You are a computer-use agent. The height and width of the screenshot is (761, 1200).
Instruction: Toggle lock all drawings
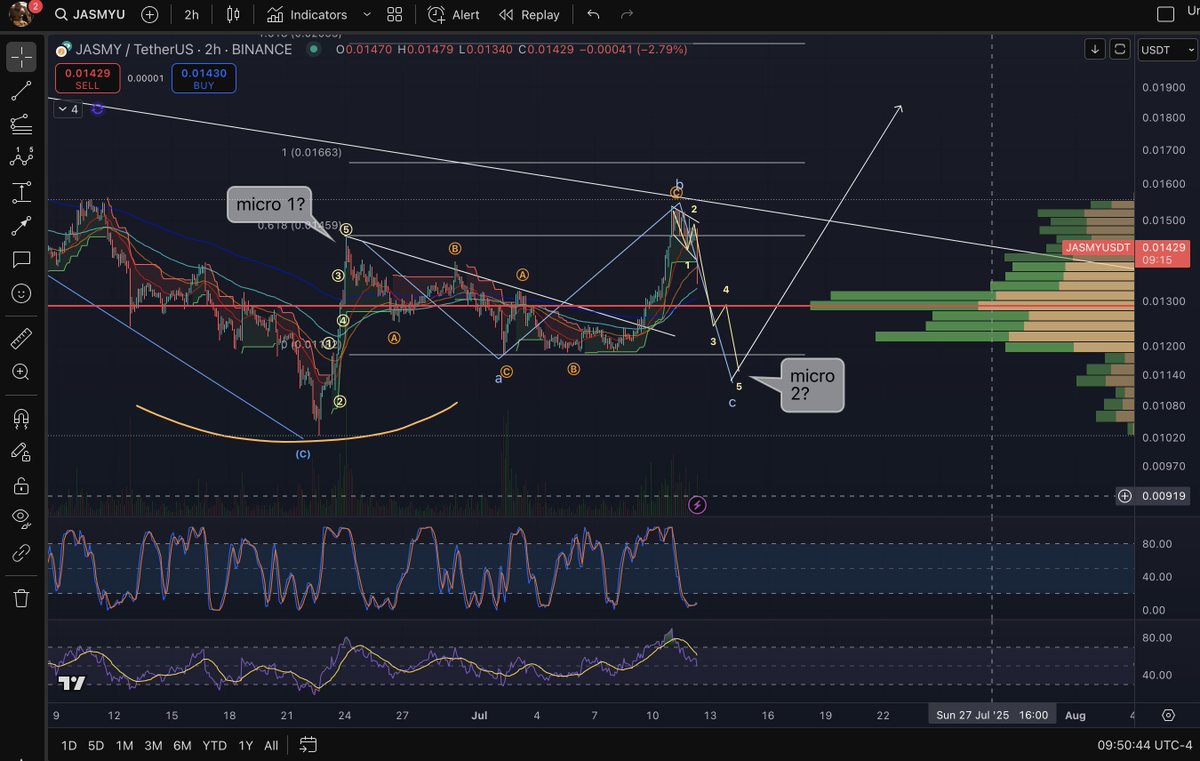pos(20,486)
